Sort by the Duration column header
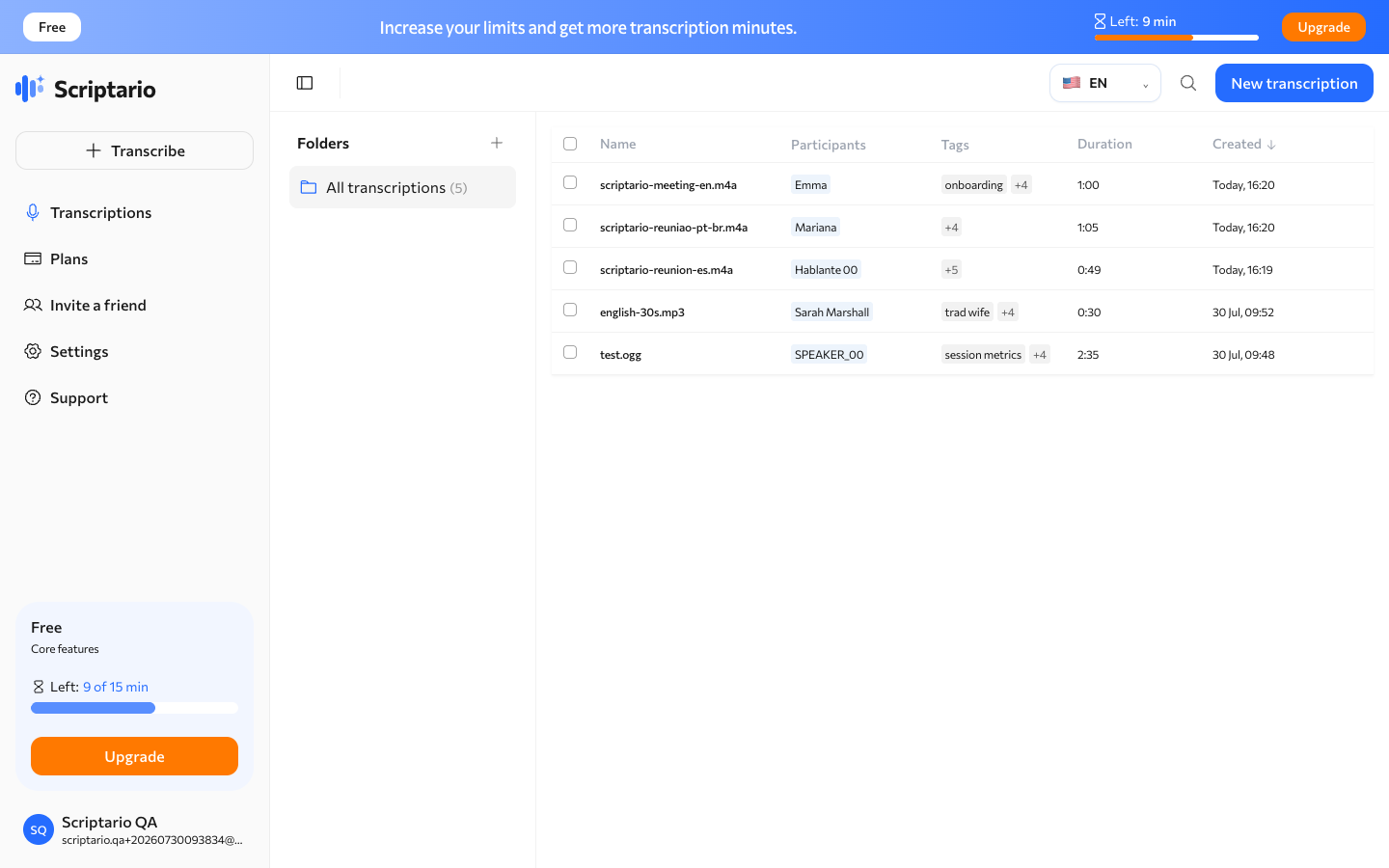This screenshot has width=1389, height=868. (x=1104, y=144)
